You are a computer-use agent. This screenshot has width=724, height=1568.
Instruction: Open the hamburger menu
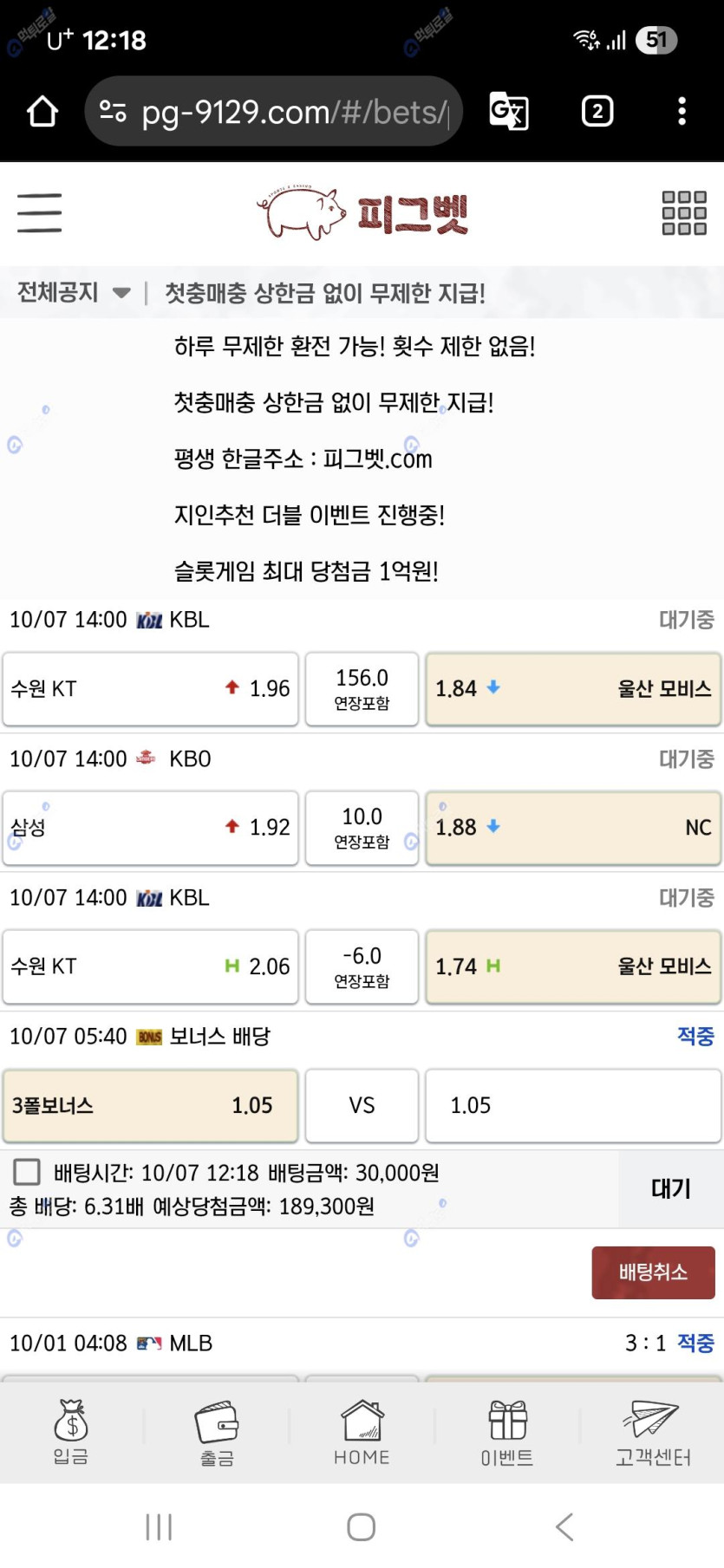(x=40, y=213)
